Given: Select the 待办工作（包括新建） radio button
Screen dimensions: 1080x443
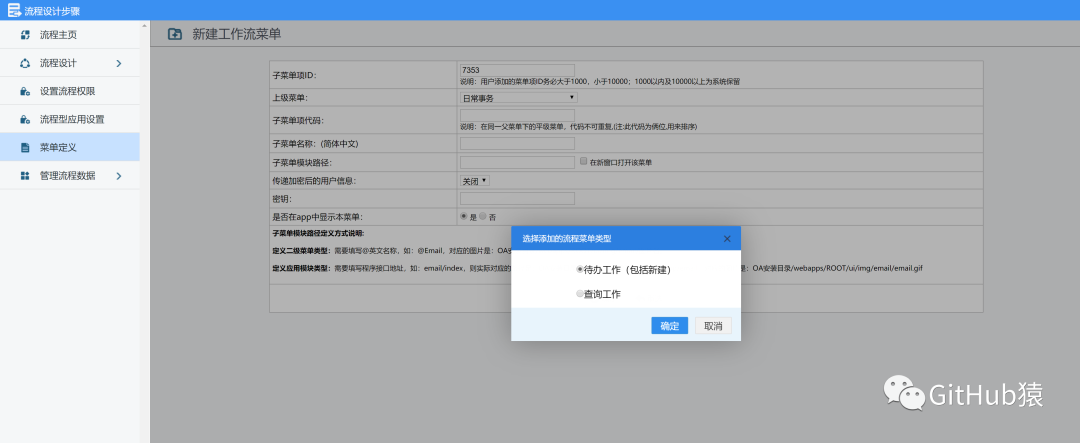Looking at the screenshot, I should click(580, 270).
